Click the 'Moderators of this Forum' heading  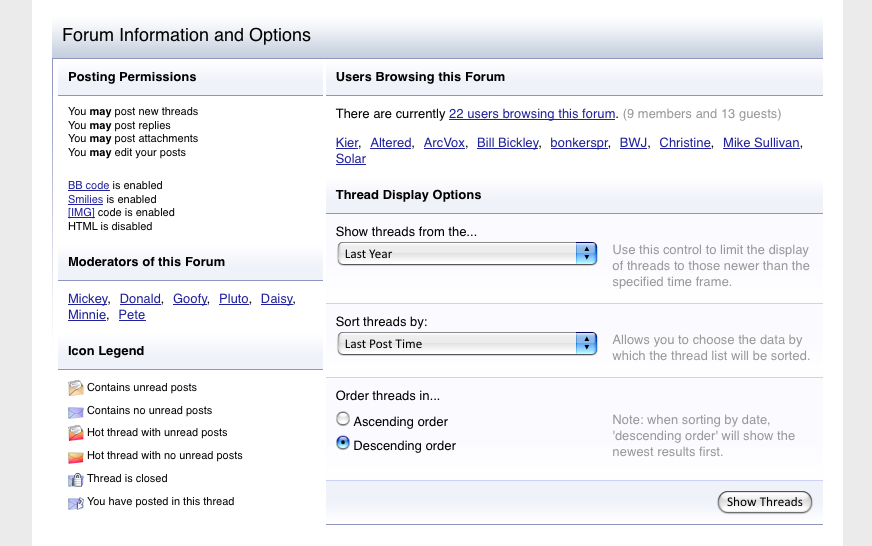(146, 262)
